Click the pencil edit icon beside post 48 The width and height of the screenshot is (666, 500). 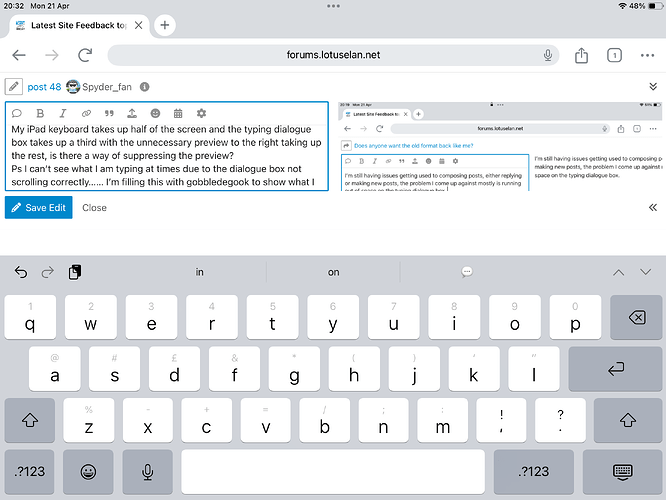pyautogui.click(x=14, y=87)
